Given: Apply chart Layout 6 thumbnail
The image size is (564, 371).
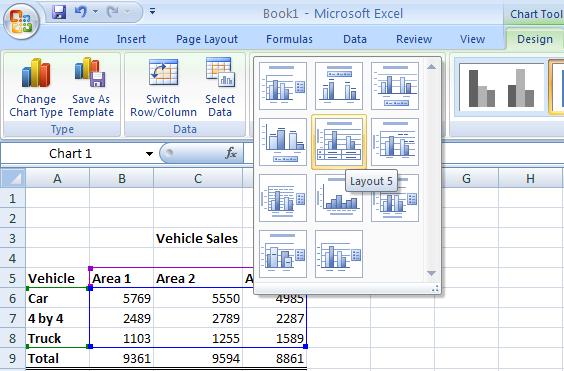Looking at the screenshot, I should click(395, 142).
